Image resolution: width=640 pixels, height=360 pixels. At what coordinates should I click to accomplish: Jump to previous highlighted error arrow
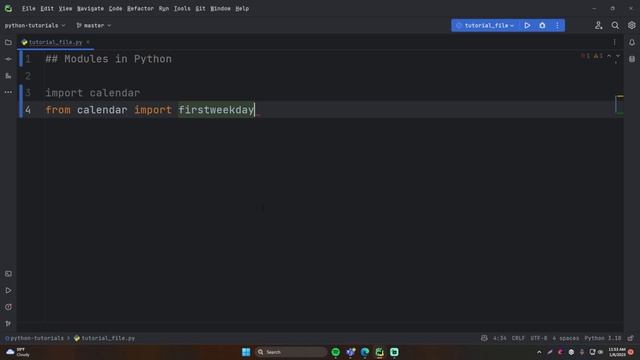609,56
